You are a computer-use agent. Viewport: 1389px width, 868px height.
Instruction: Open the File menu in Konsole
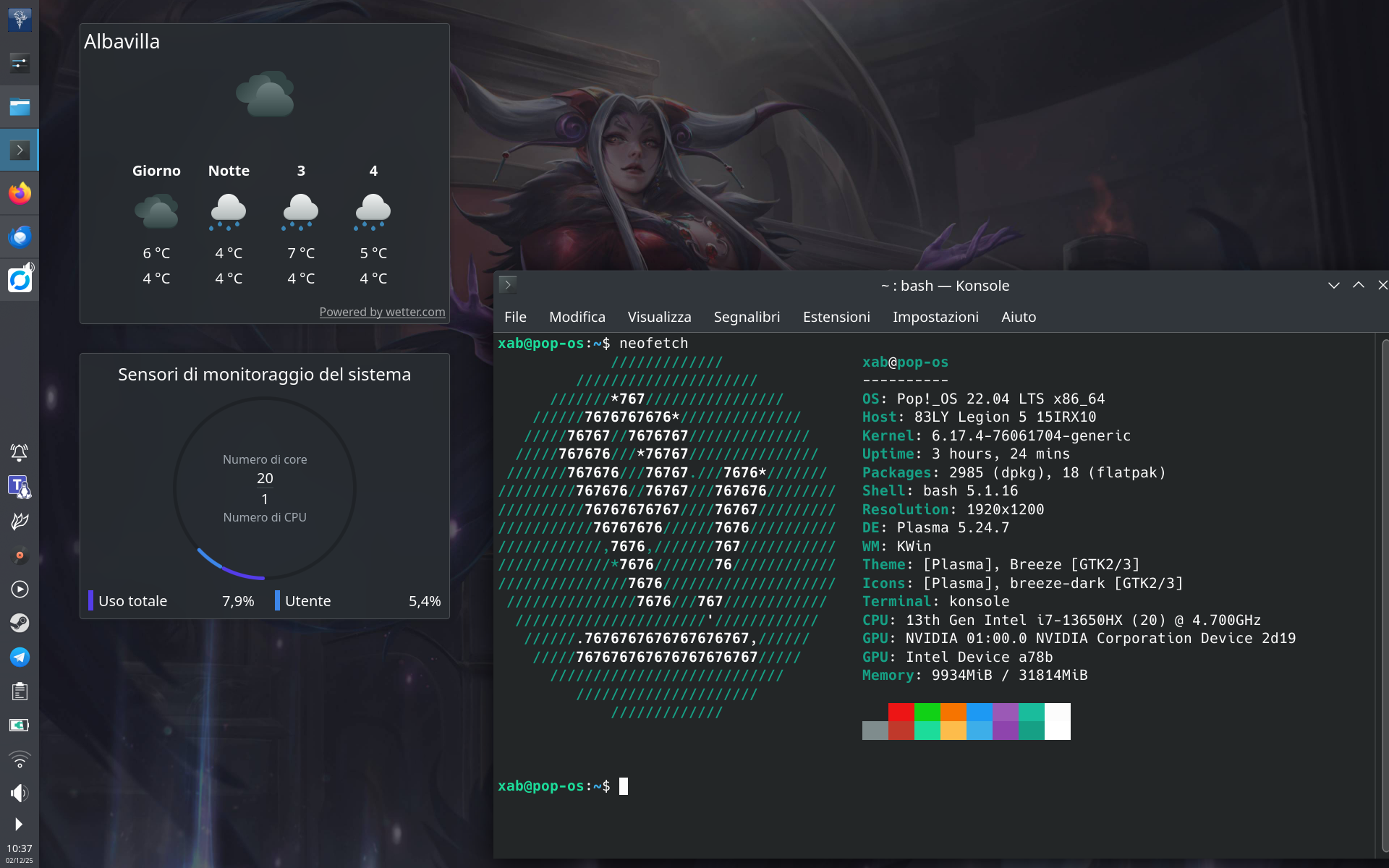pyautogui.click(x=515, y=317)
